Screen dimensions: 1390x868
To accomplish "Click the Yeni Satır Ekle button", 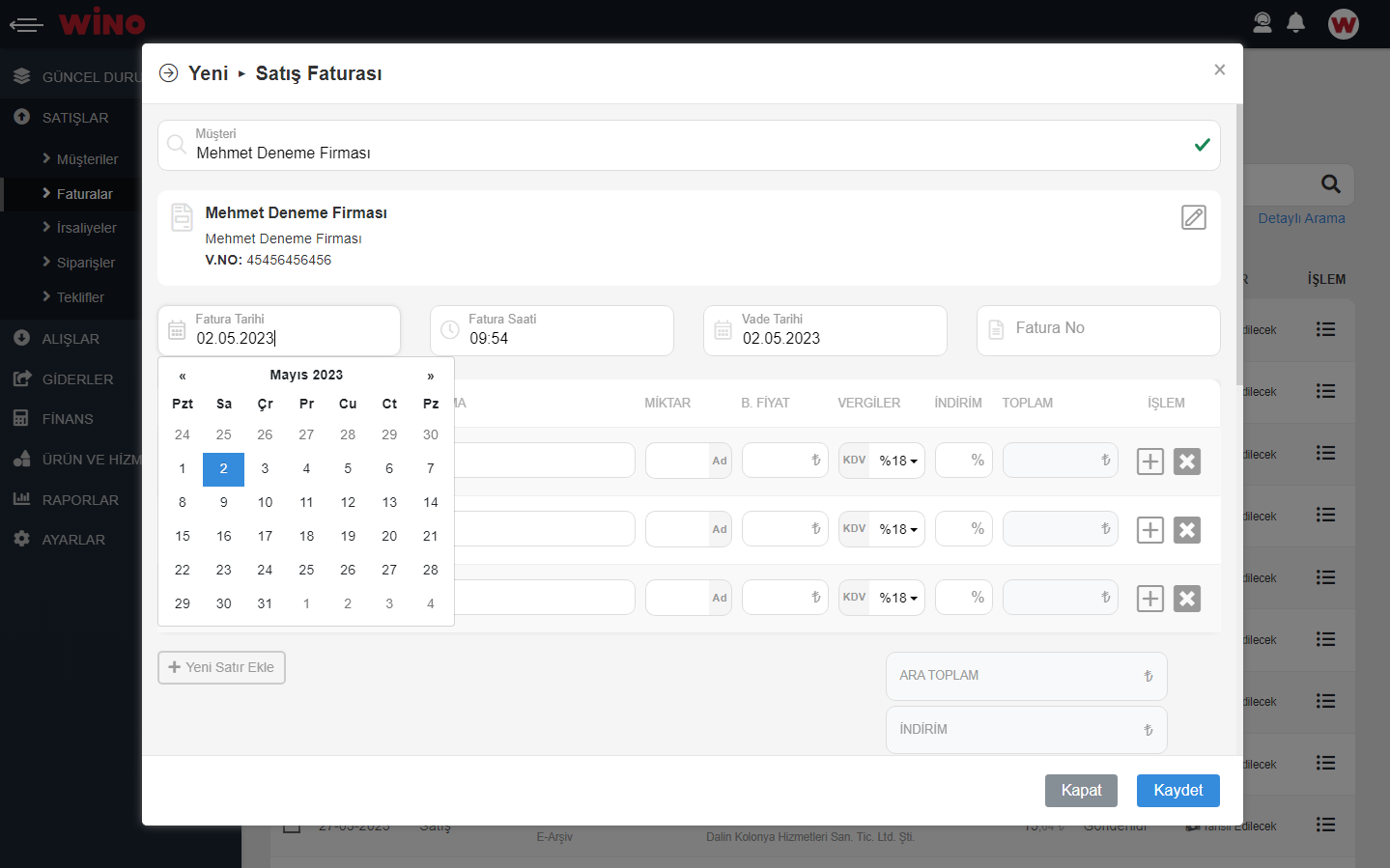I will point(221,667).
